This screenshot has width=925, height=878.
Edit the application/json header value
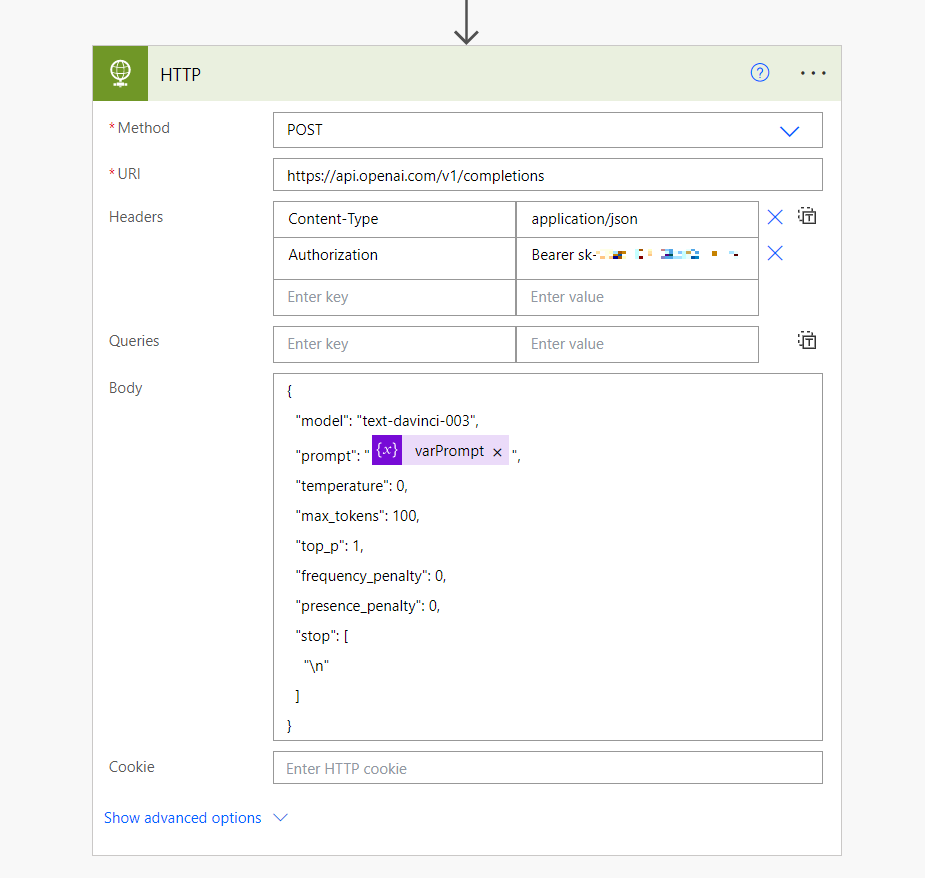637,219
